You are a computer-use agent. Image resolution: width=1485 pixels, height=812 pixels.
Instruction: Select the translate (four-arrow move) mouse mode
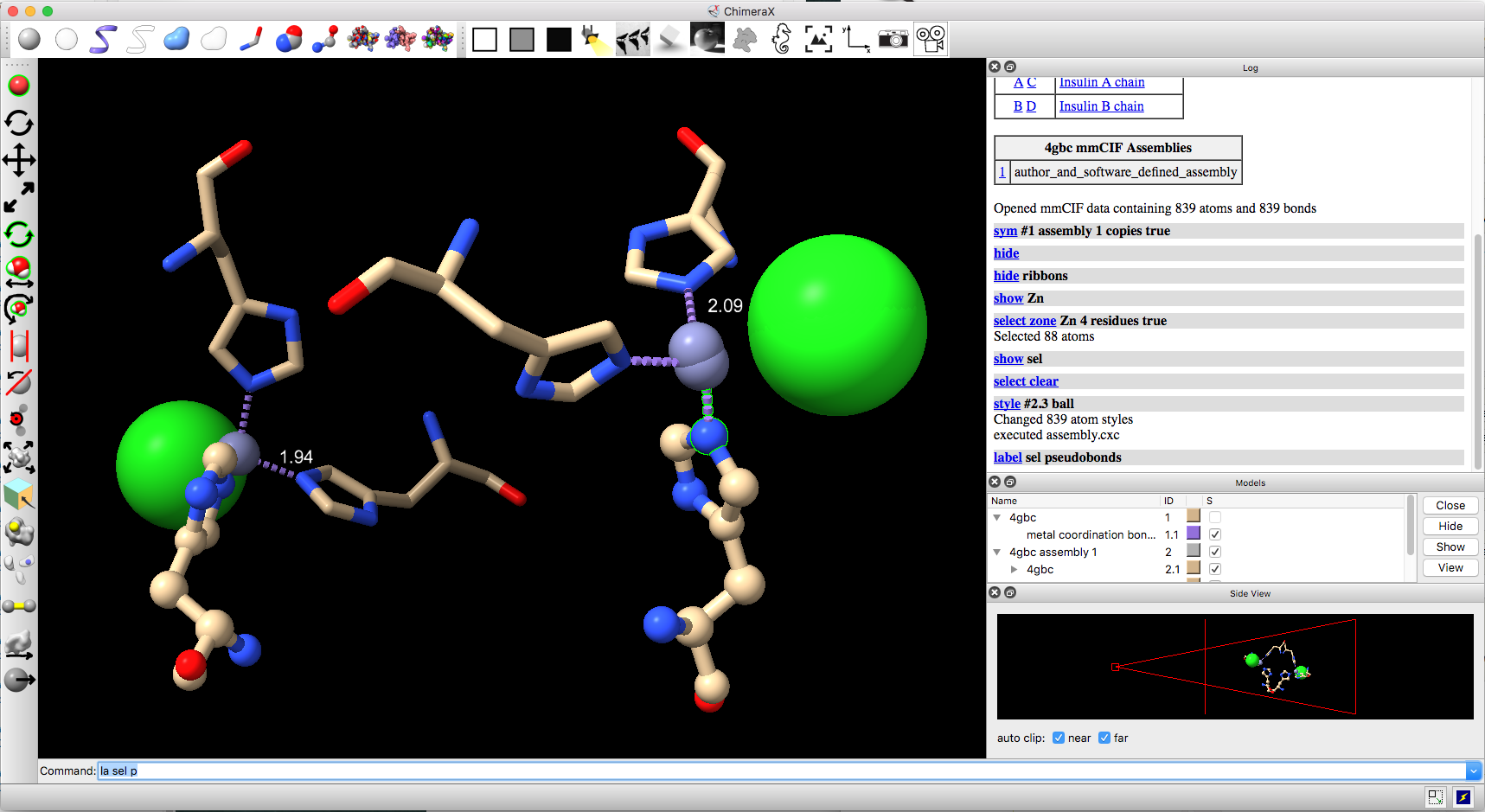(x=19, y=160)
